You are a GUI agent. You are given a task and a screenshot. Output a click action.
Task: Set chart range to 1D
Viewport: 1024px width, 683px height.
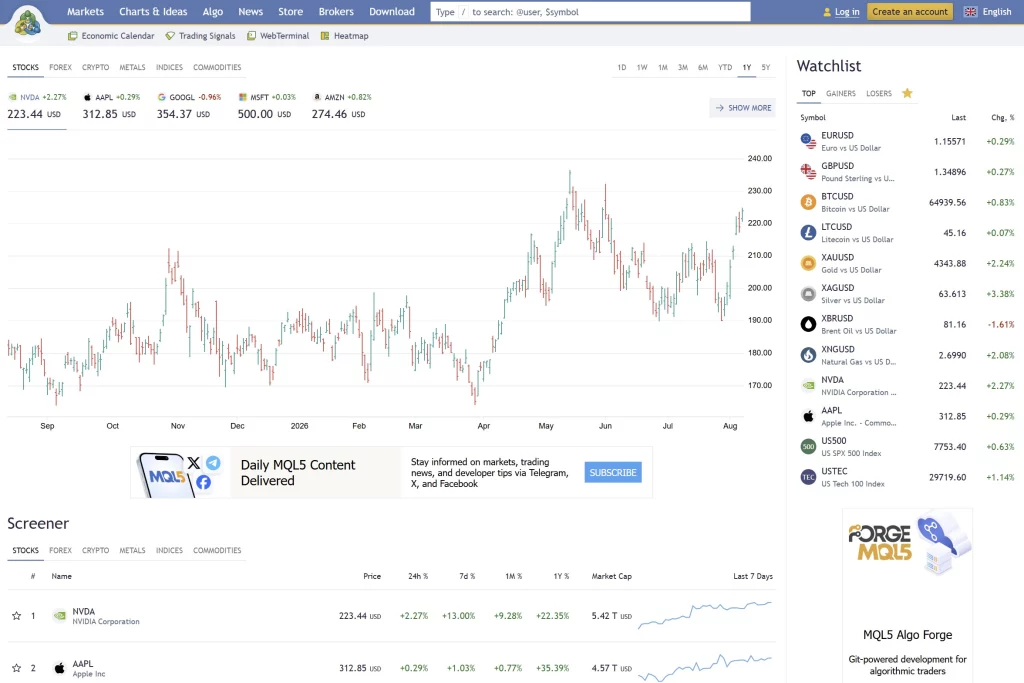(622, 67)
